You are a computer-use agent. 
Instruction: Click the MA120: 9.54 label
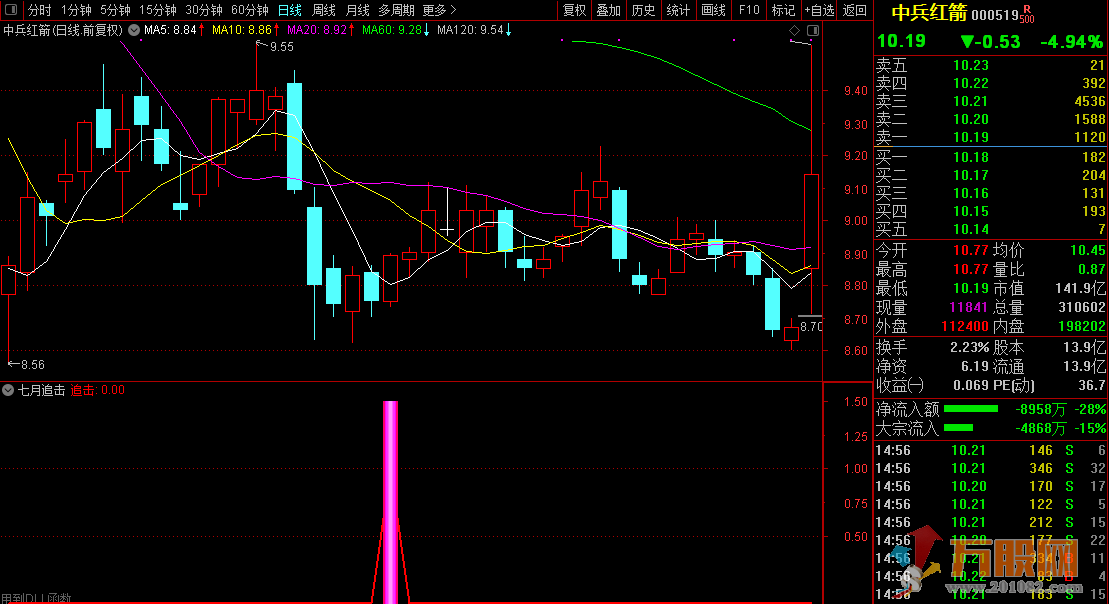[x=470, y=30]
